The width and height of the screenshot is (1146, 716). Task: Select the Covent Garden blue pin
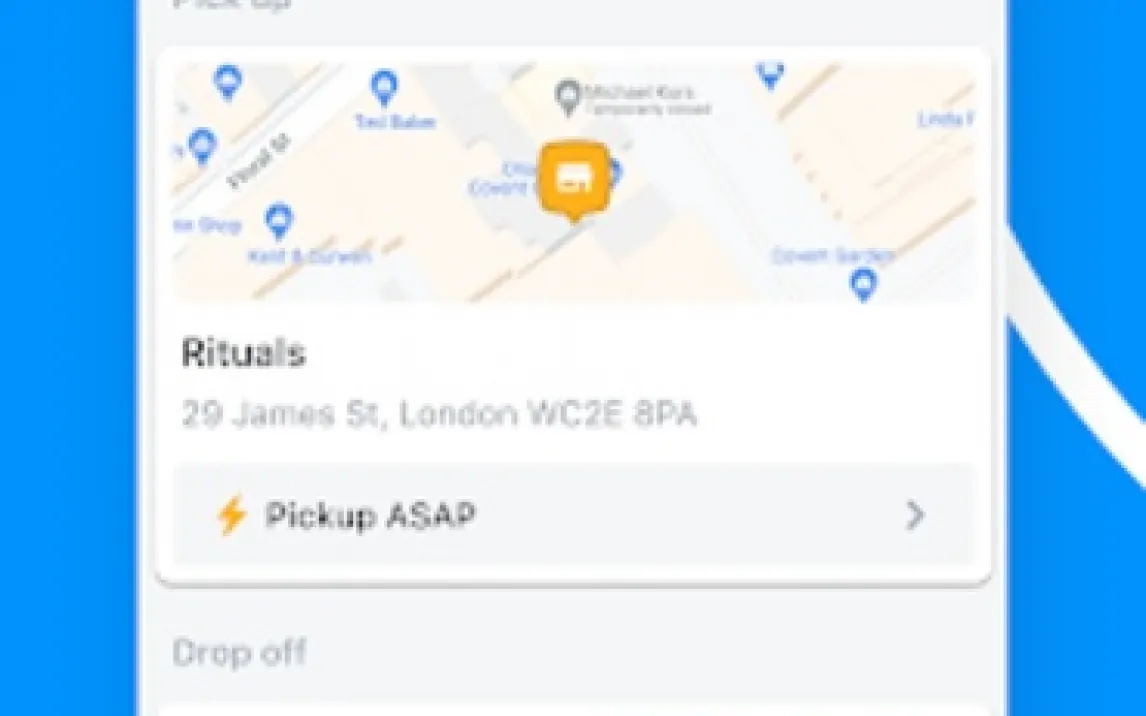[x=863, y=283]
